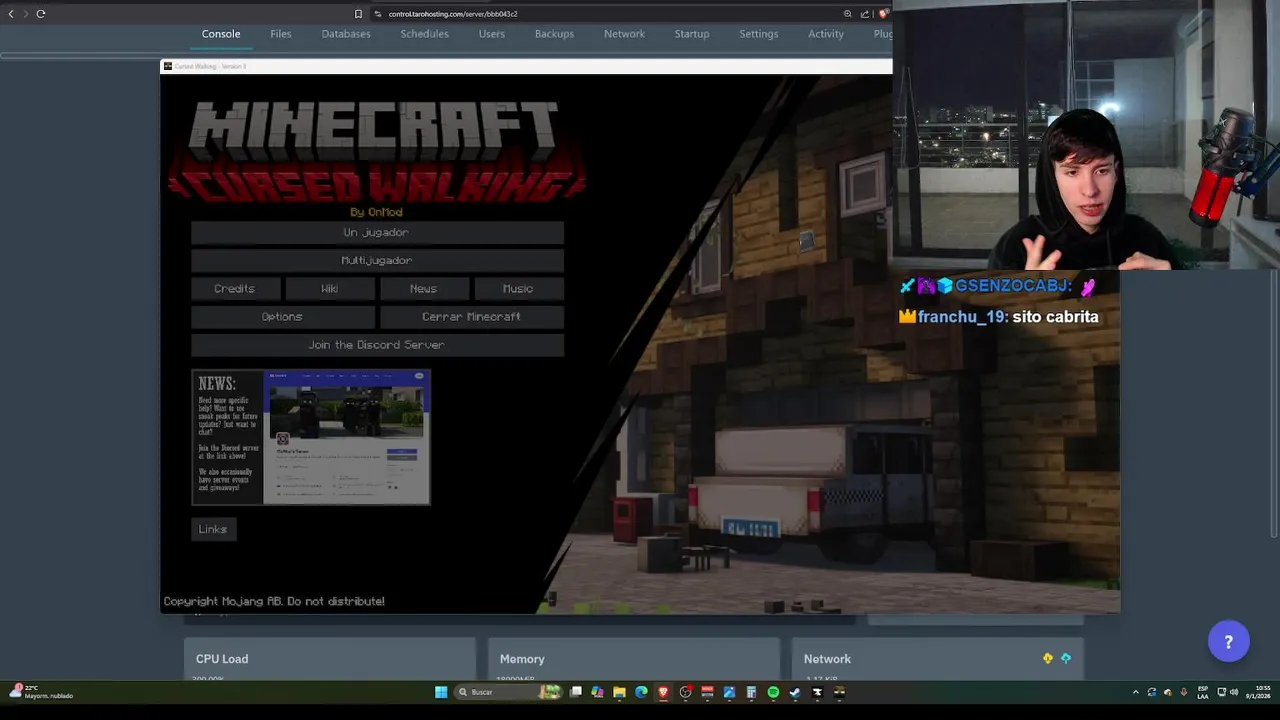
Task: Select the address bar URL
Action: tap(453, 14)
